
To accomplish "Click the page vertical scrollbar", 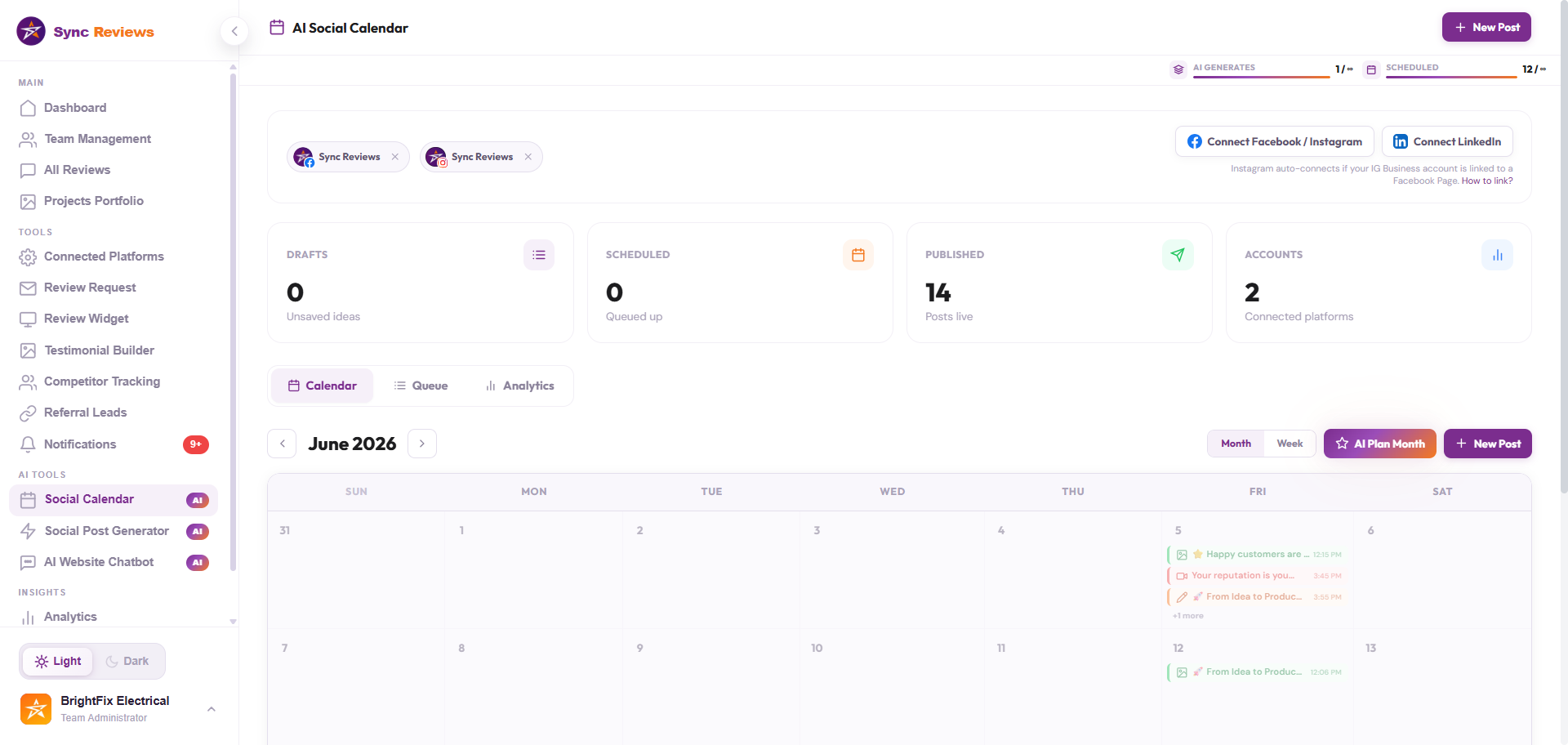I will click(1563, 245).
